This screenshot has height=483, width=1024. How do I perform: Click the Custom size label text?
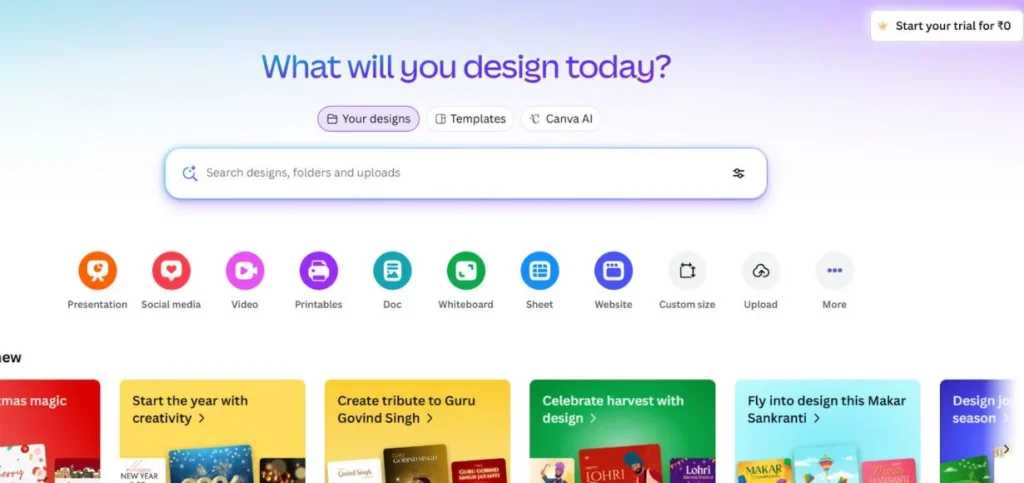pos(687,304)
